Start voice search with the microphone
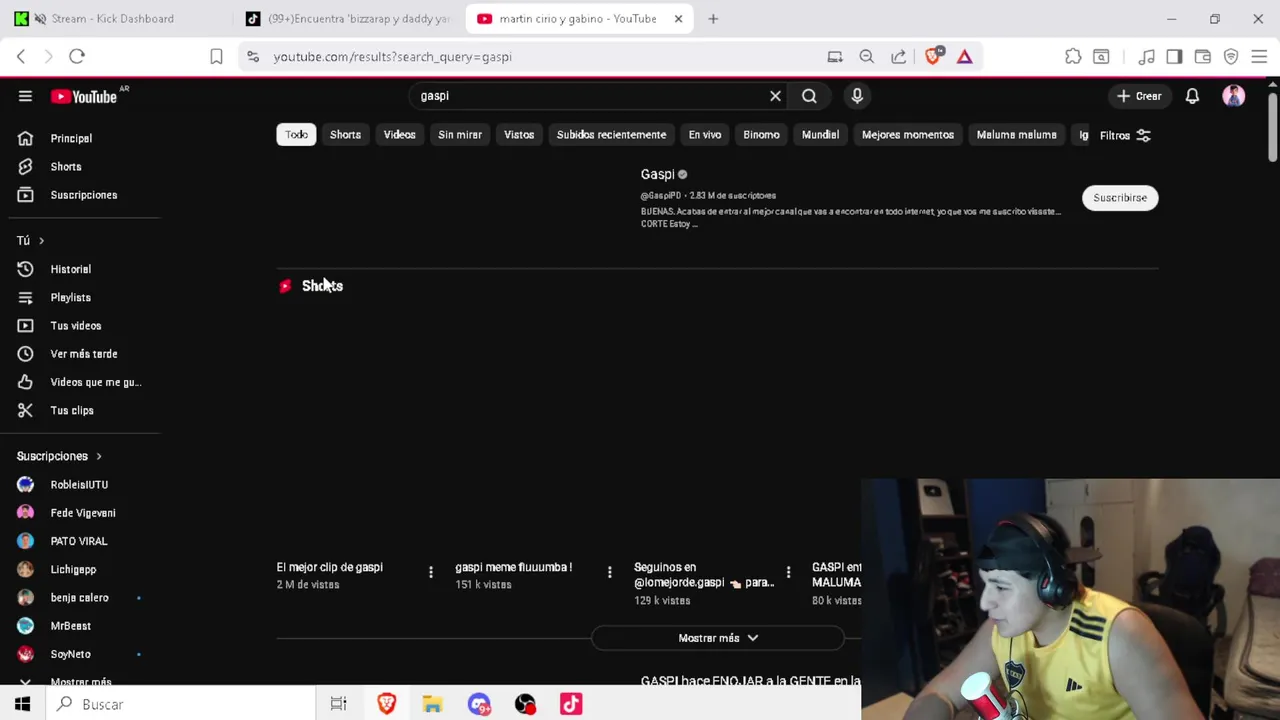Image resolution: width=1280 pixels, height=720 pixels. [x=857, y=96]
